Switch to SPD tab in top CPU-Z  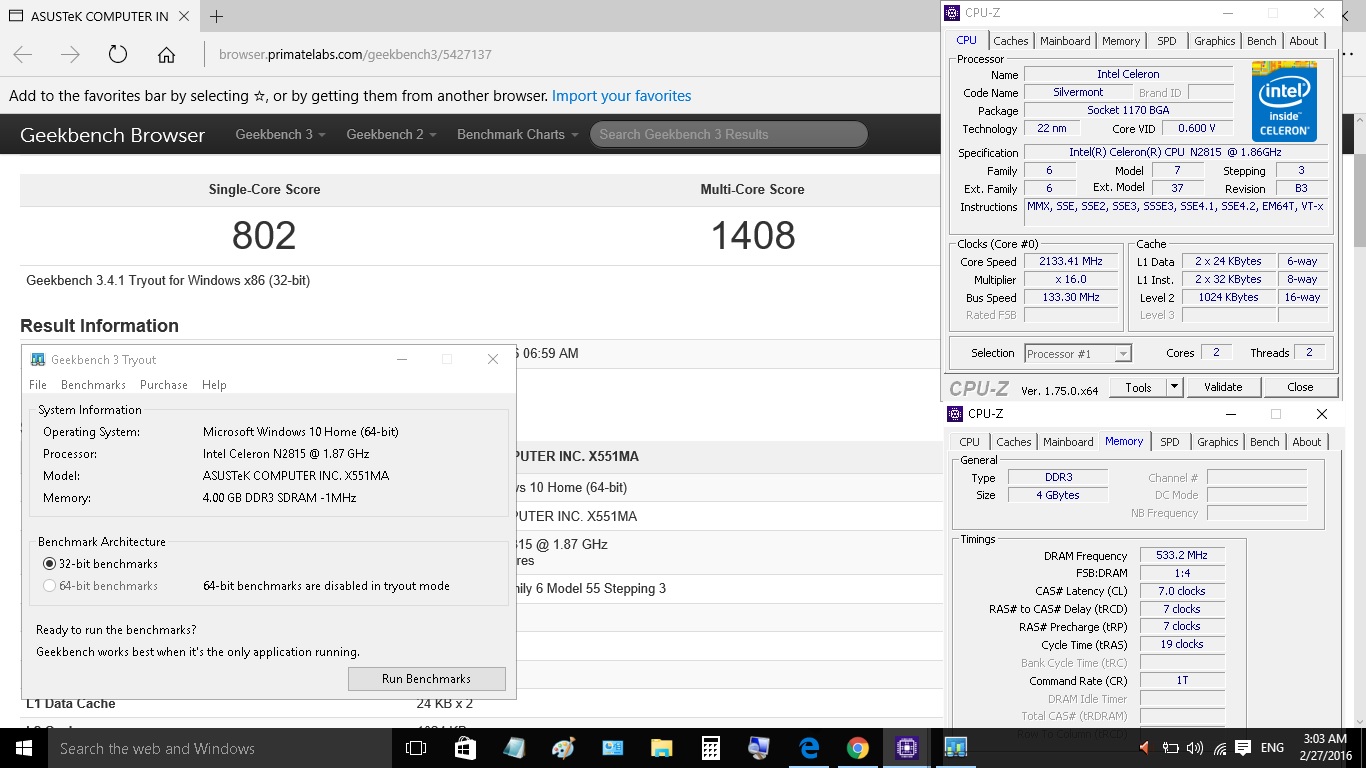pos(1167,41)
